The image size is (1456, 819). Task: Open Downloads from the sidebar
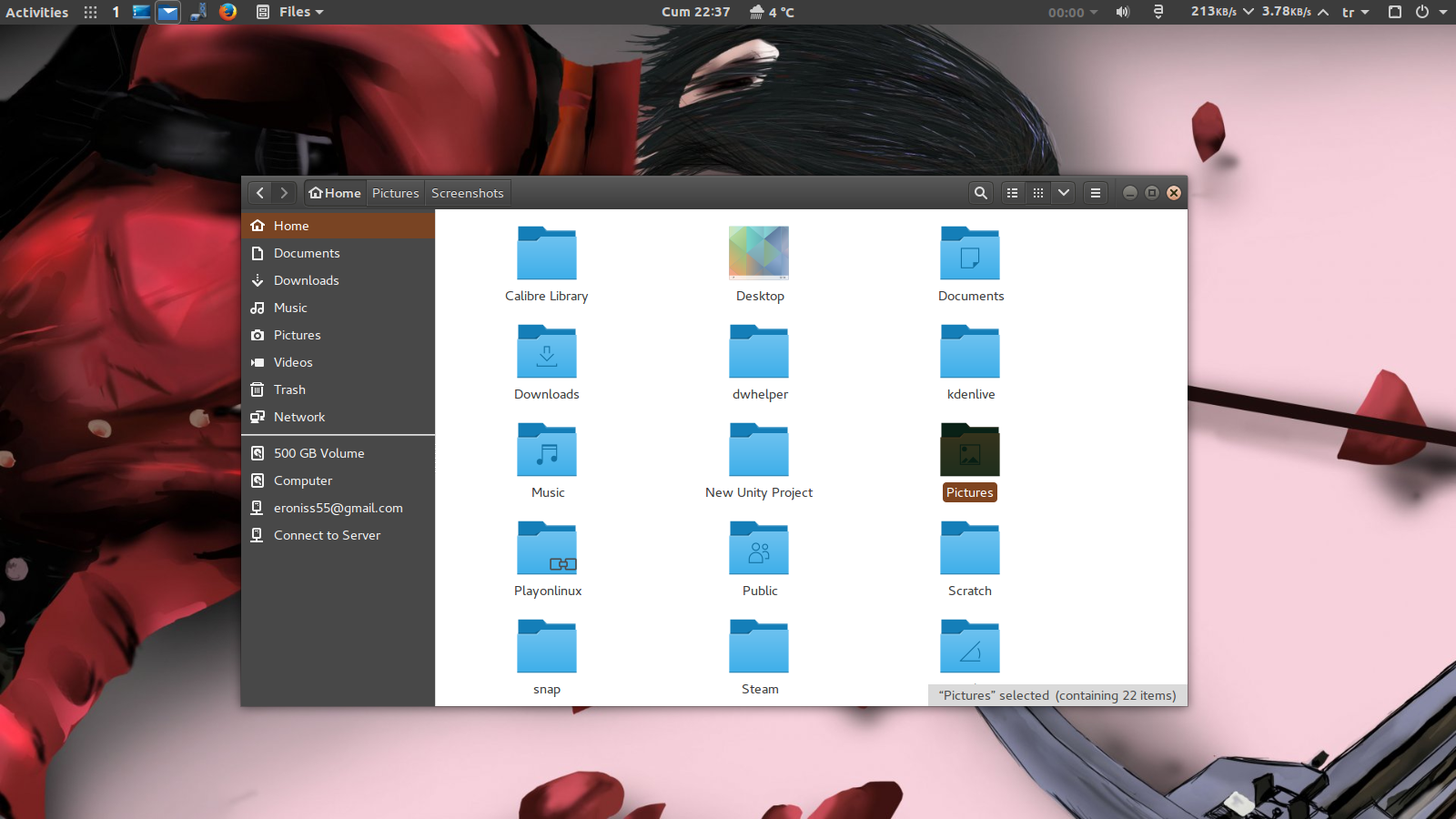click(x=338, y=280)
